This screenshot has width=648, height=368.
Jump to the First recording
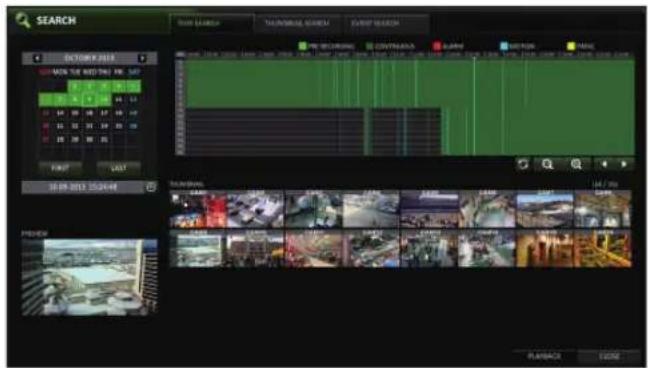[x=60, y=168]
